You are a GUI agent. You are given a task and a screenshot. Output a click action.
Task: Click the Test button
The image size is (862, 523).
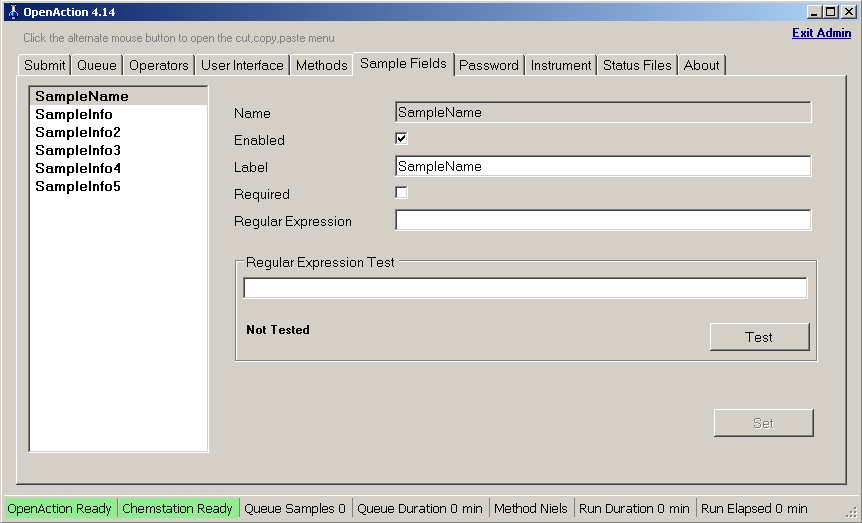click(759, 337)
